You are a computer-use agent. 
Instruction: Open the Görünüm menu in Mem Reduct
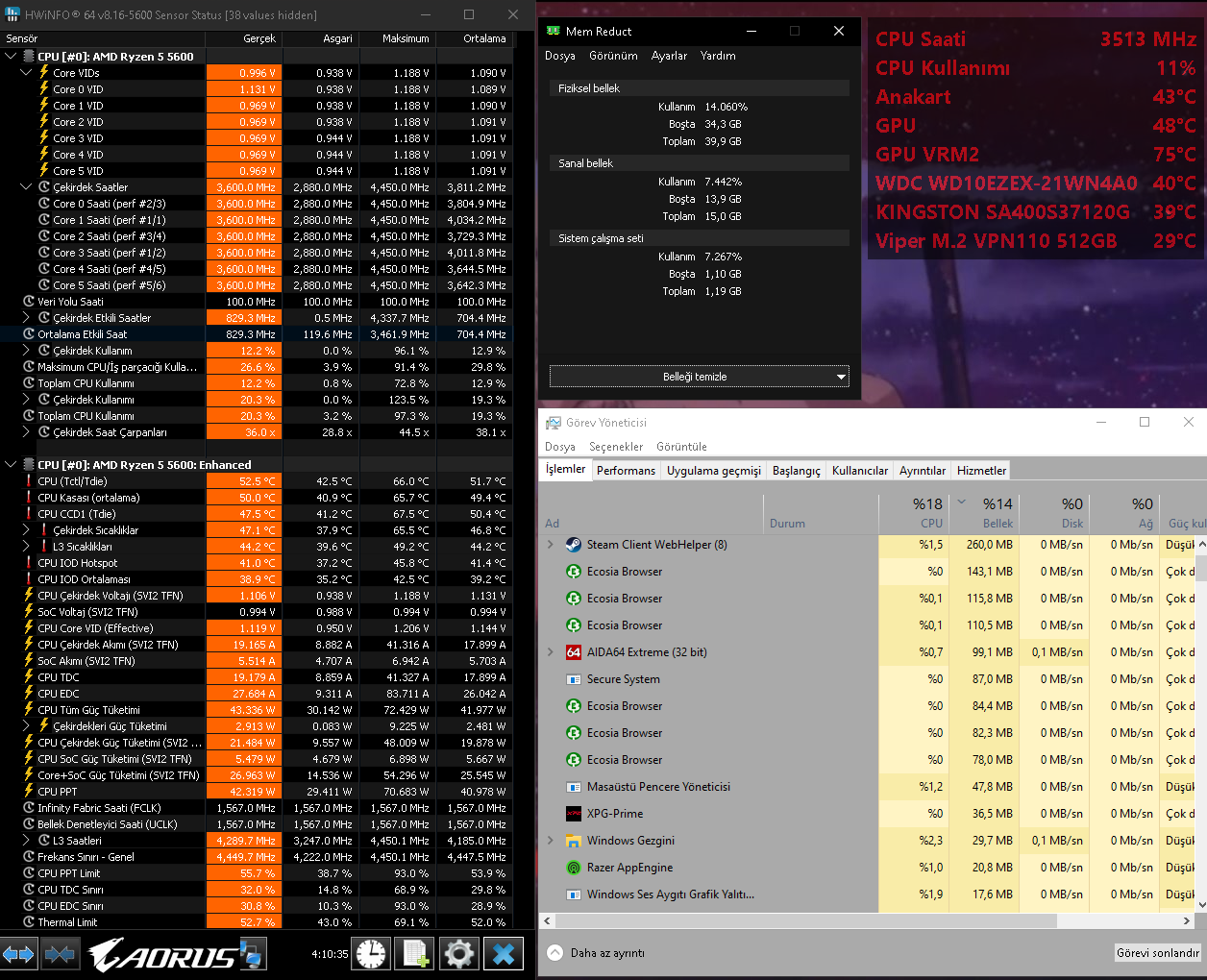613,56
